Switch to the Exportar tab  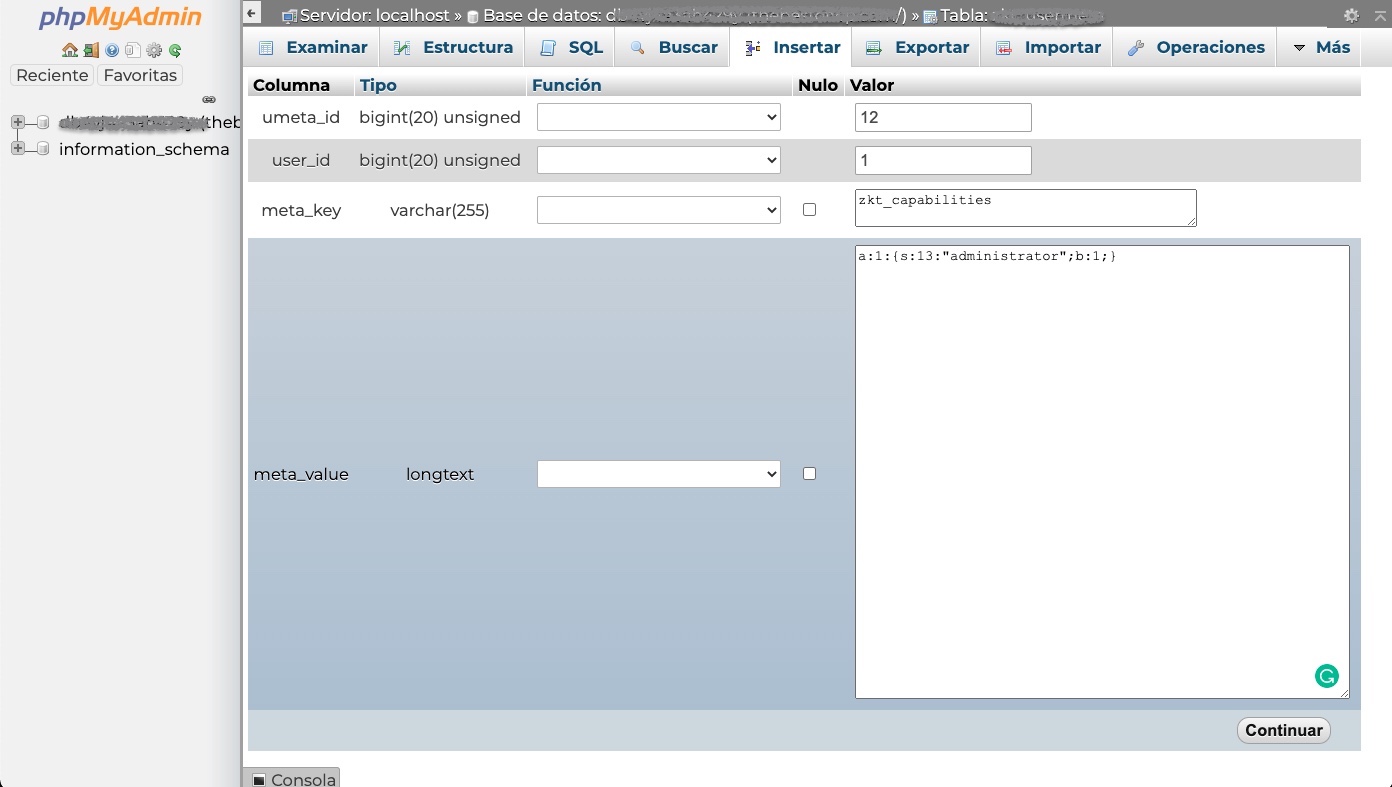coord(917,47)
